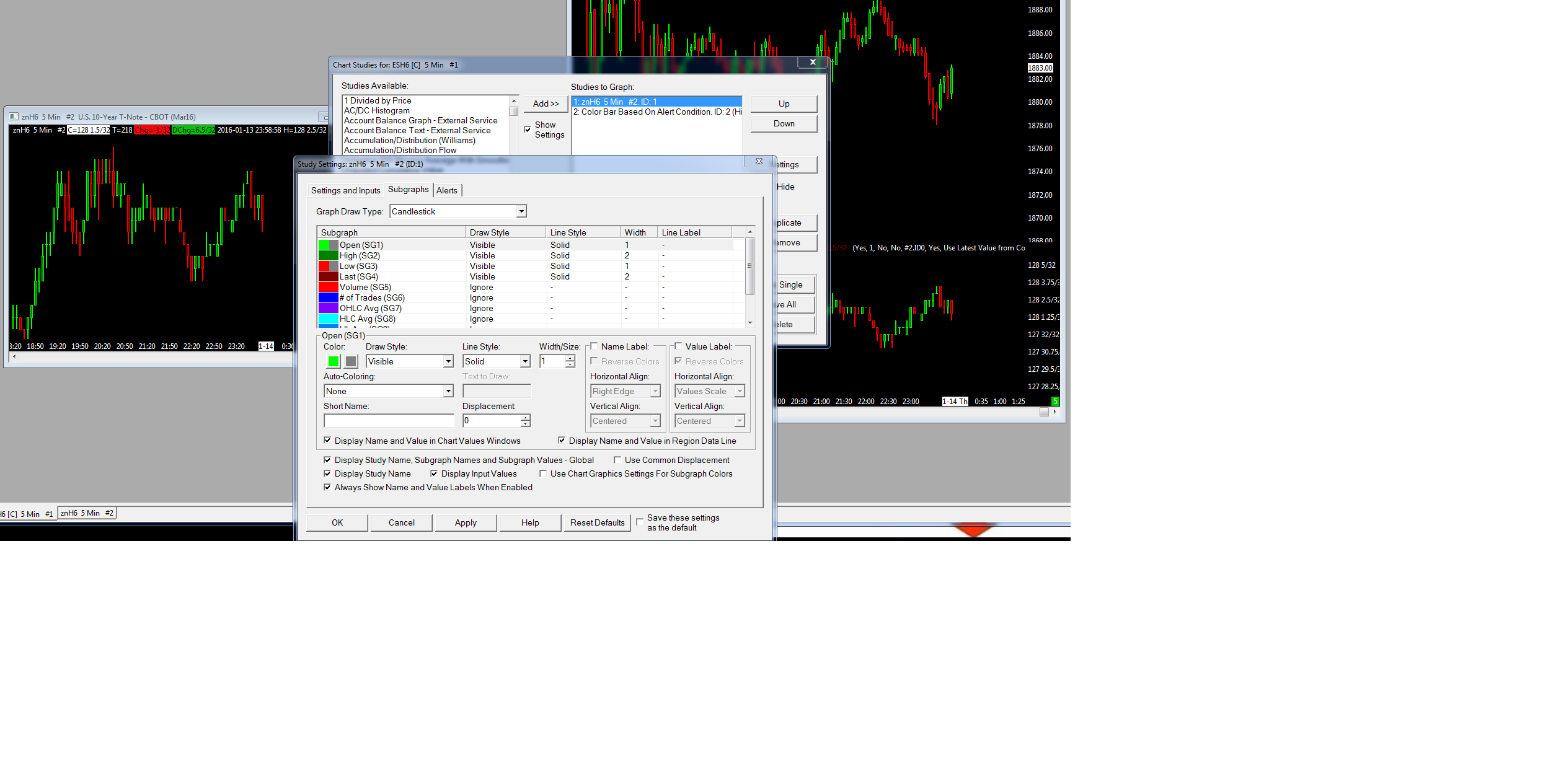The width and height of the screenshot is (1556, 784).
Task: Click the gray secondary color button for Open
Action: click(x=351, y=361)
